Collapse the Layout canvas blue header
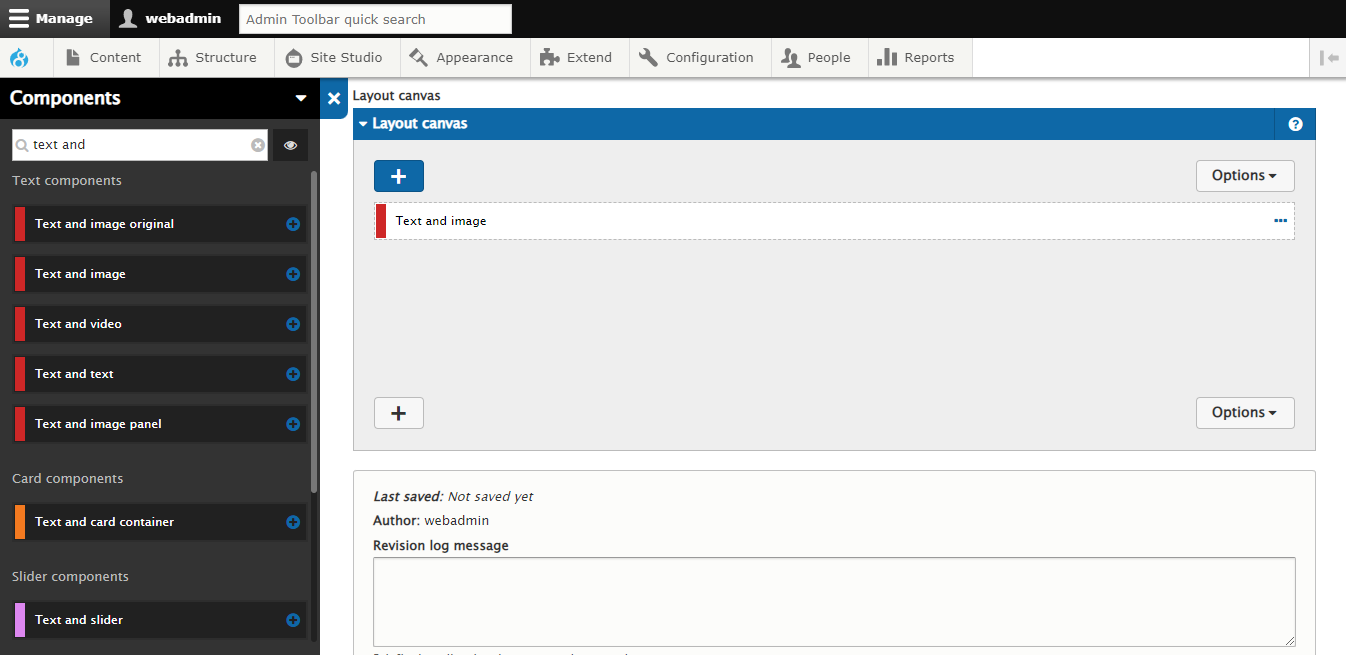The image size is (1346, 655). tap(814, 124)
